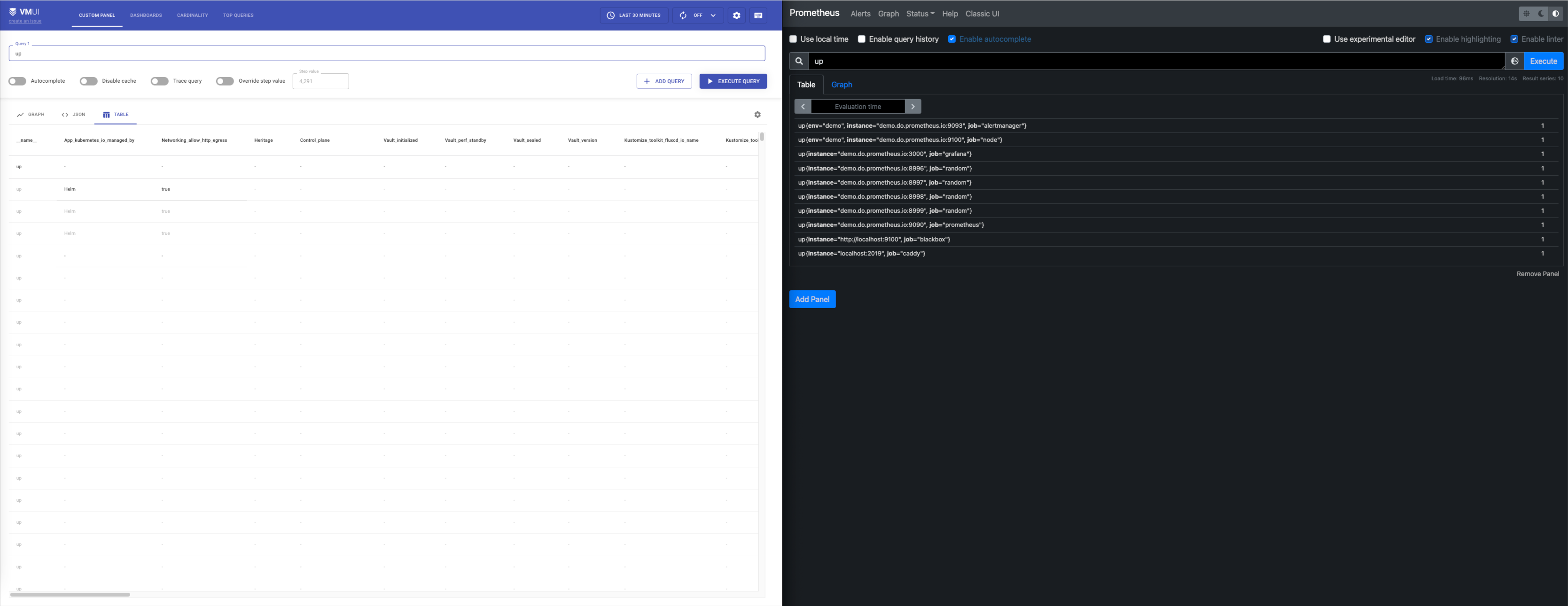Turn on the Disable cache switch

point(88,81)
